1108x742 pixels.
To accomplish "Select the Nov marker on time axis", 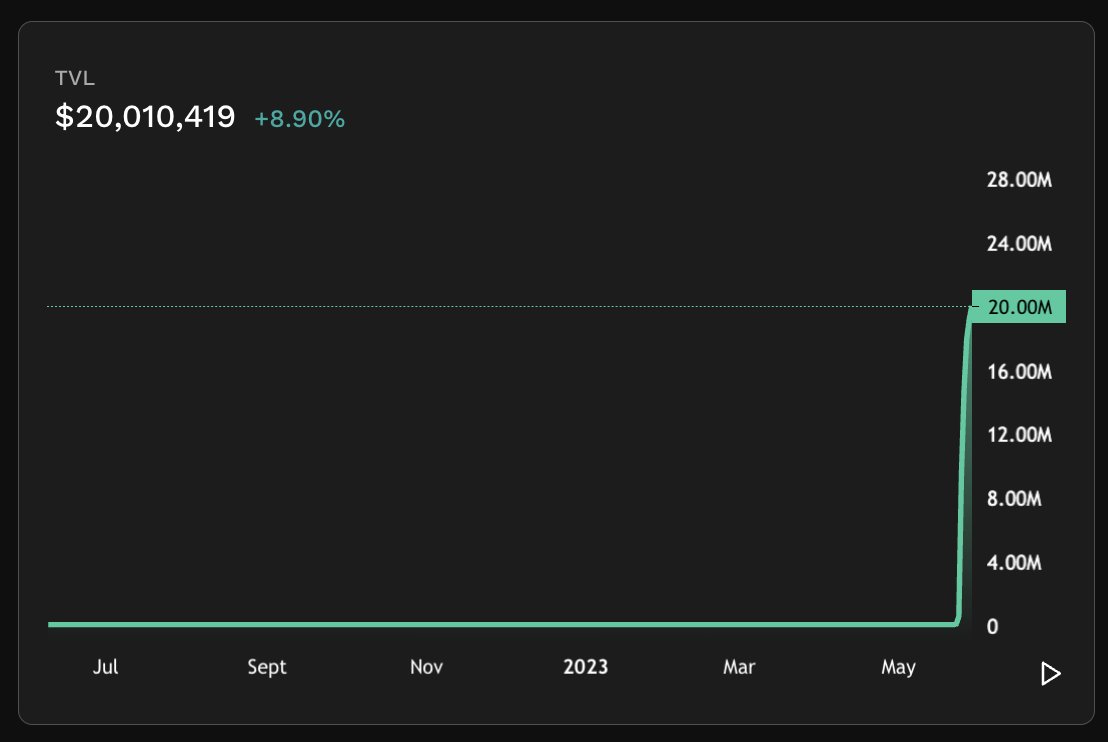I will [426, 666].
